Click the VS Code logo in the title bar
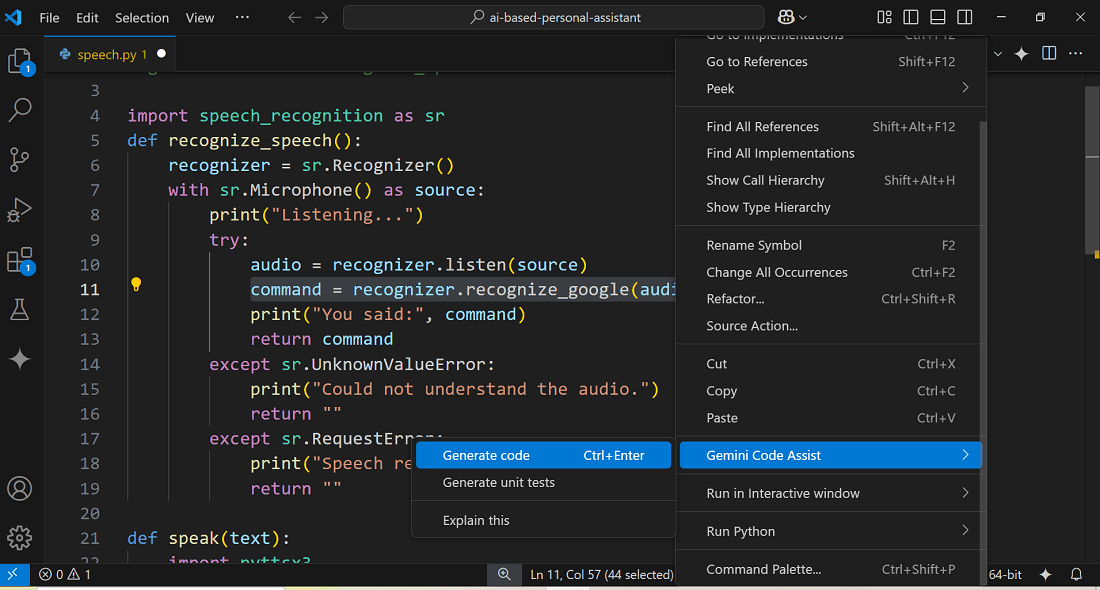Image resolution: width=1100 pixels, height=590 pixels. point(13,17)
